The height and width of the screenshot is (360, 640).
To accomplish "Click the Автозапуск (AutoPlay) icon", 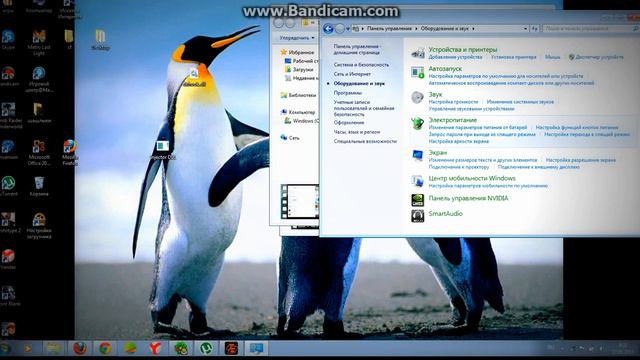I will tap(418, 73).
